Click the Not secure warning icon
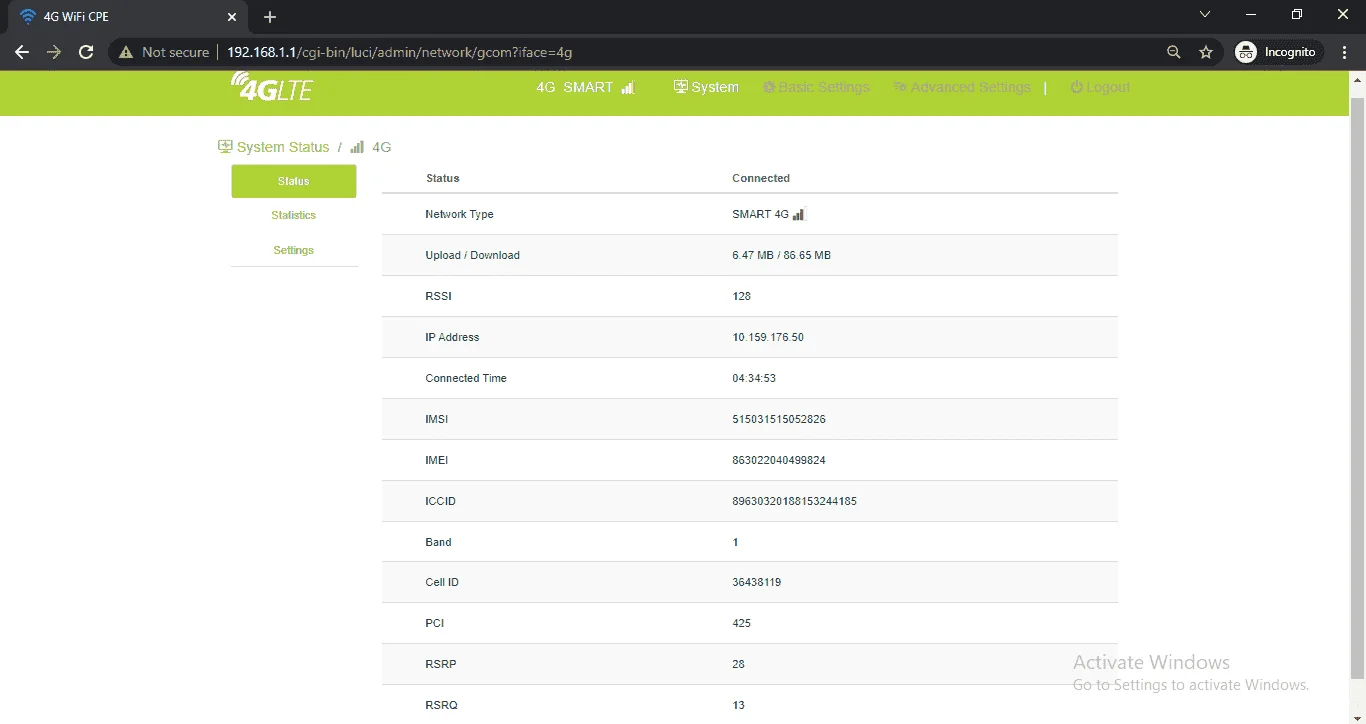1366x724 pixels. 126,52
